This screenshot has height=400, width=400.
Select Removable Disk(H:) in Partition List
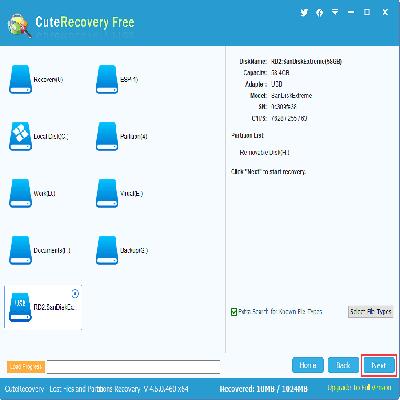coord(264,153)
